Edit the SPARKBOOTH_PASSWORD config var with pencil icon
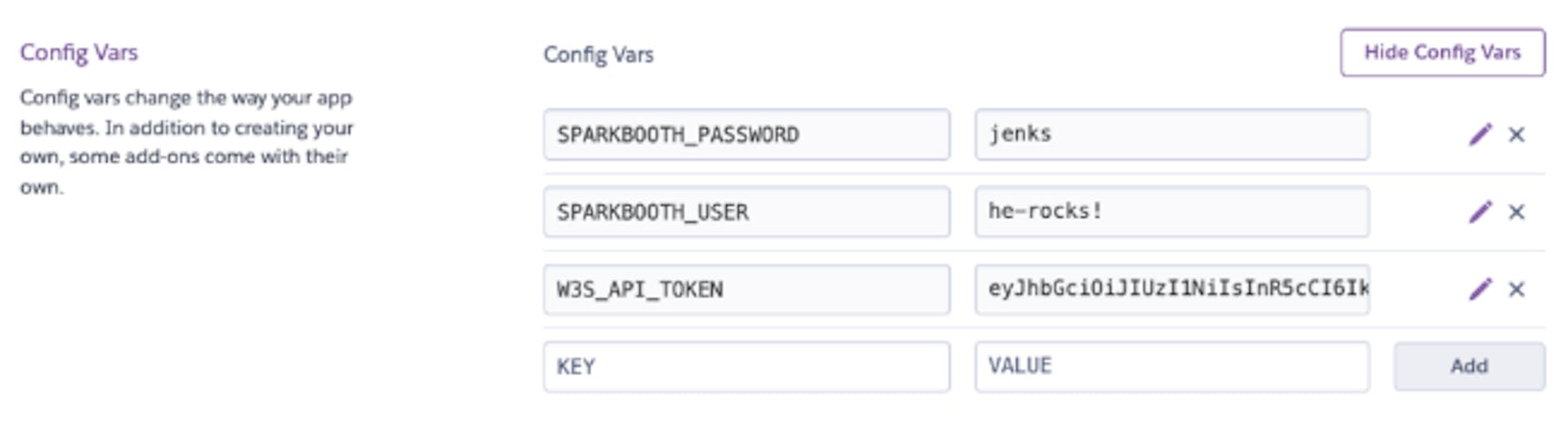1568x444 pixels. pos(1480,134)
